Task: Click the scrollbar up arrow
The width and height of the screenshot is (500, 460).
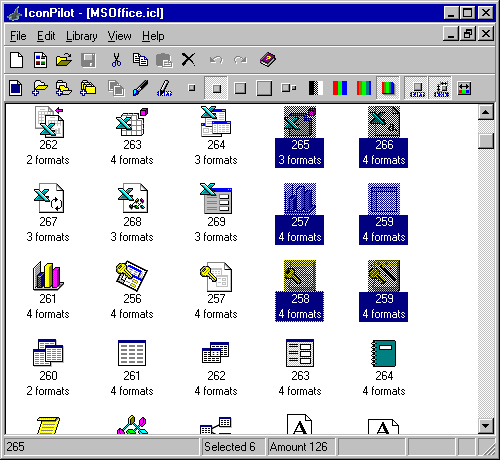Action: click(x=485, y=112)
